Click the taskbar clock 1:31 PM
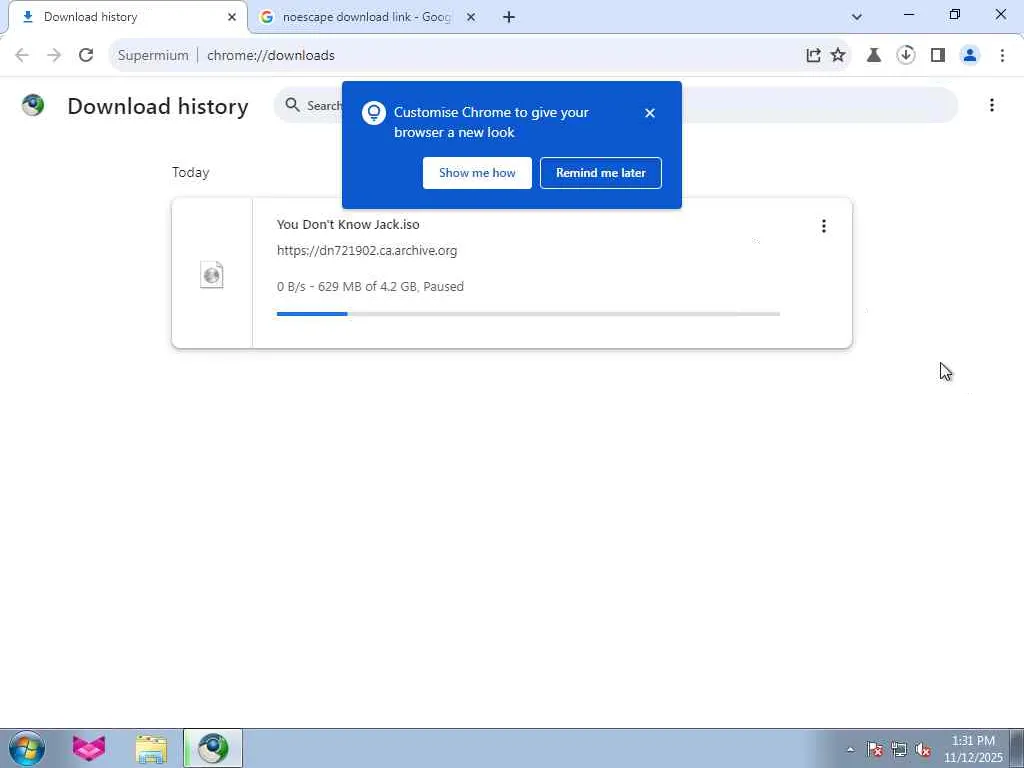Image resolution: width=1024 pixels, height=768 pixels. (x=973, y=749)
